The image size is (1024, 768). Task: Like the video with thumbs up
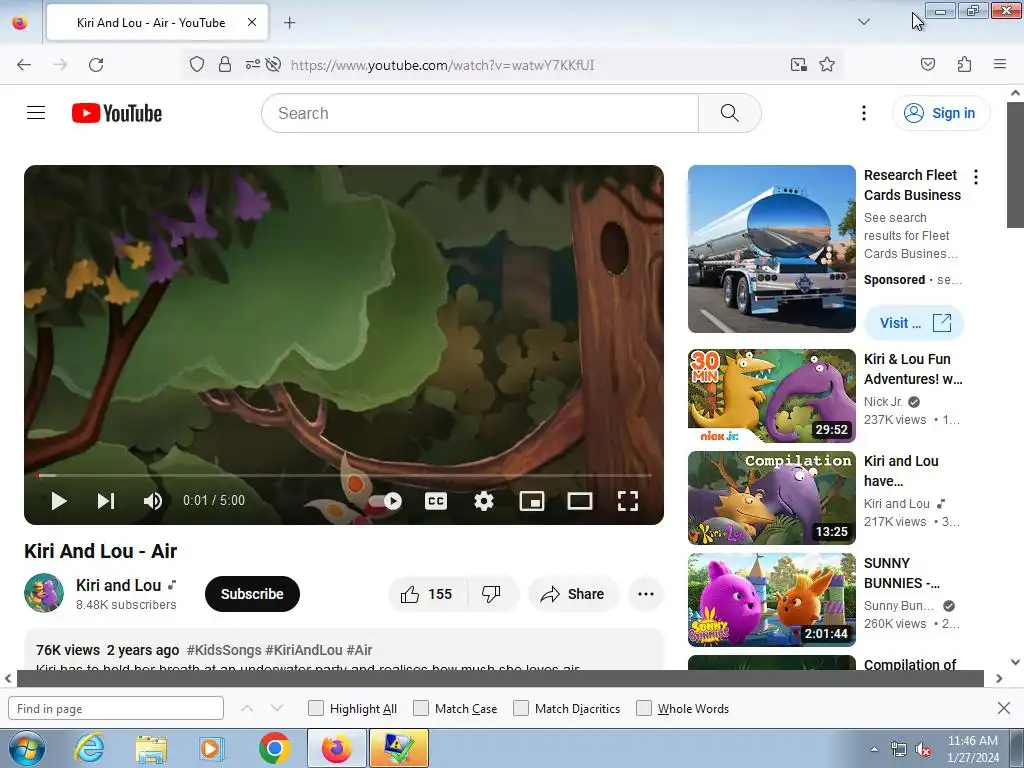coord(426,594)
